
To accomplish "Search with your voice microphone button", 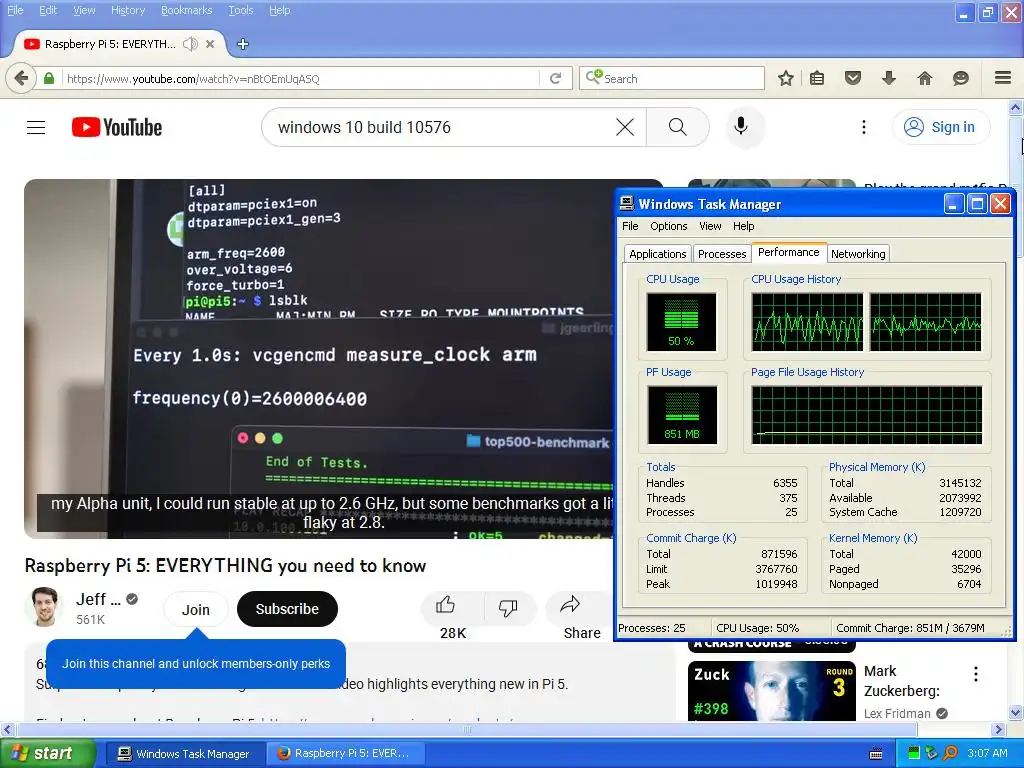I will pyautogui.click(x=741, y=127).
